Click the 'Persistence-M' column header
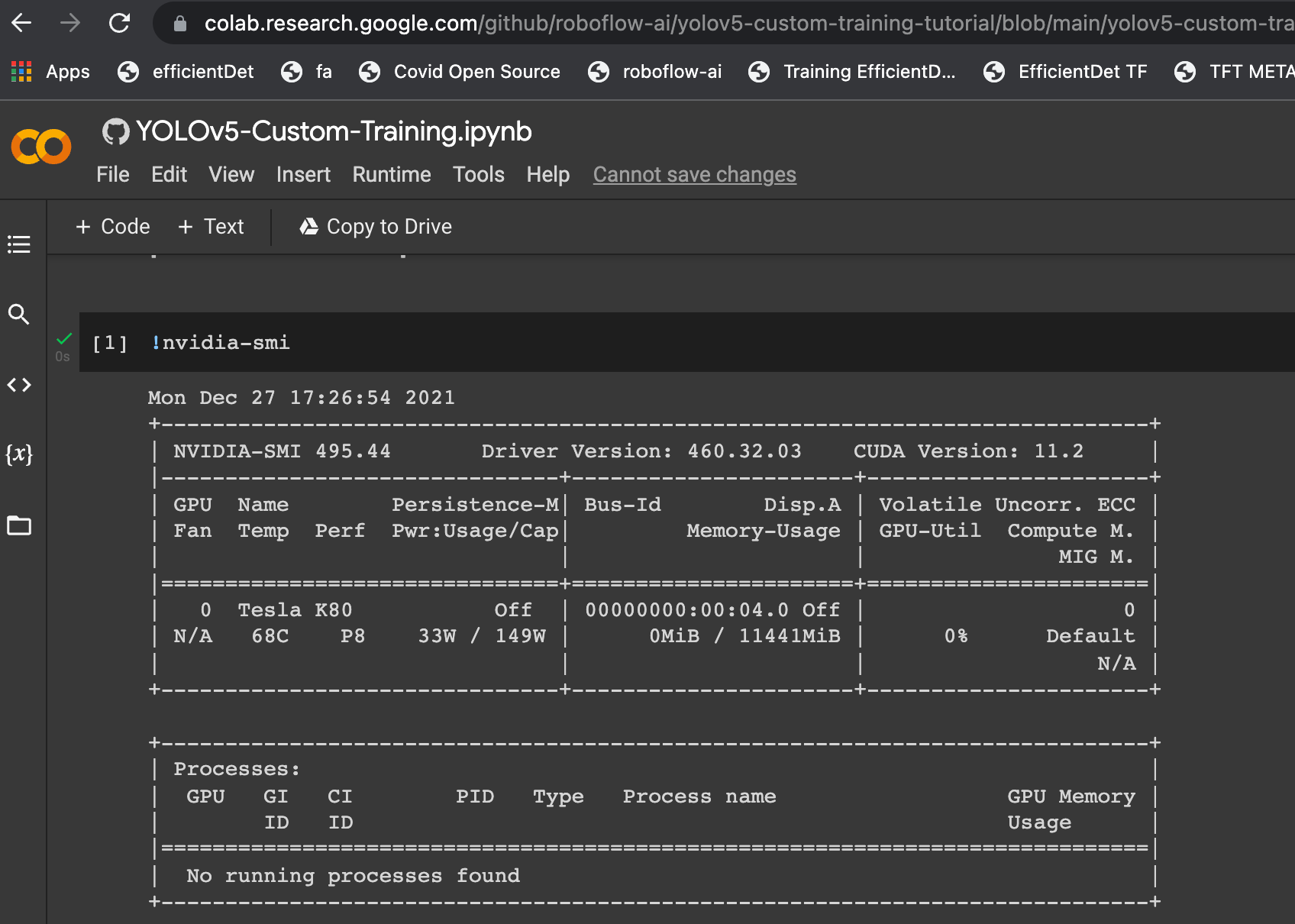Screen dimensions: 1295x924 (x=475, y=505)
